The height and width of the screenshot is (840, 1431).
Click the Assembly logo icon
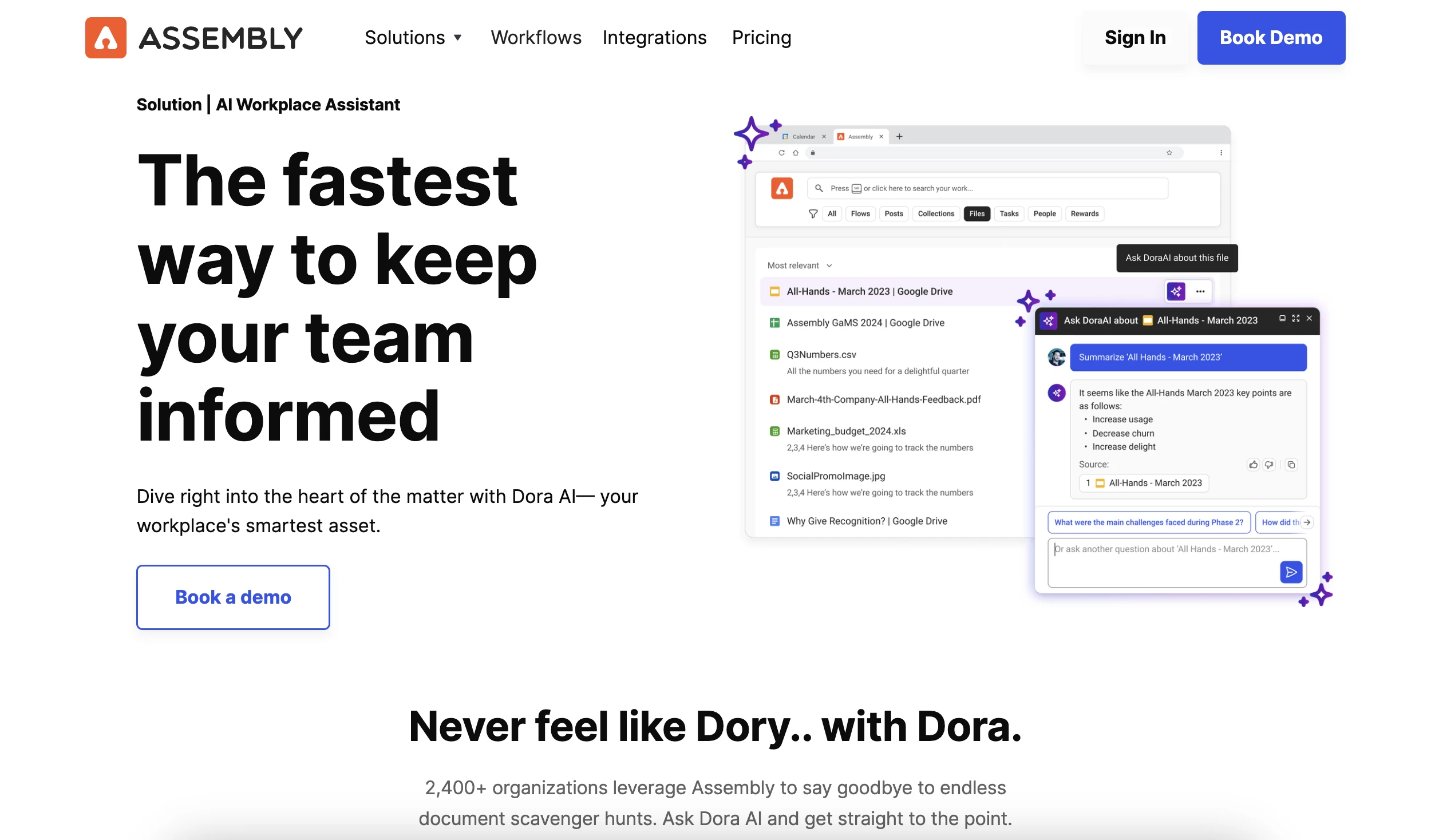coord(105,38)
